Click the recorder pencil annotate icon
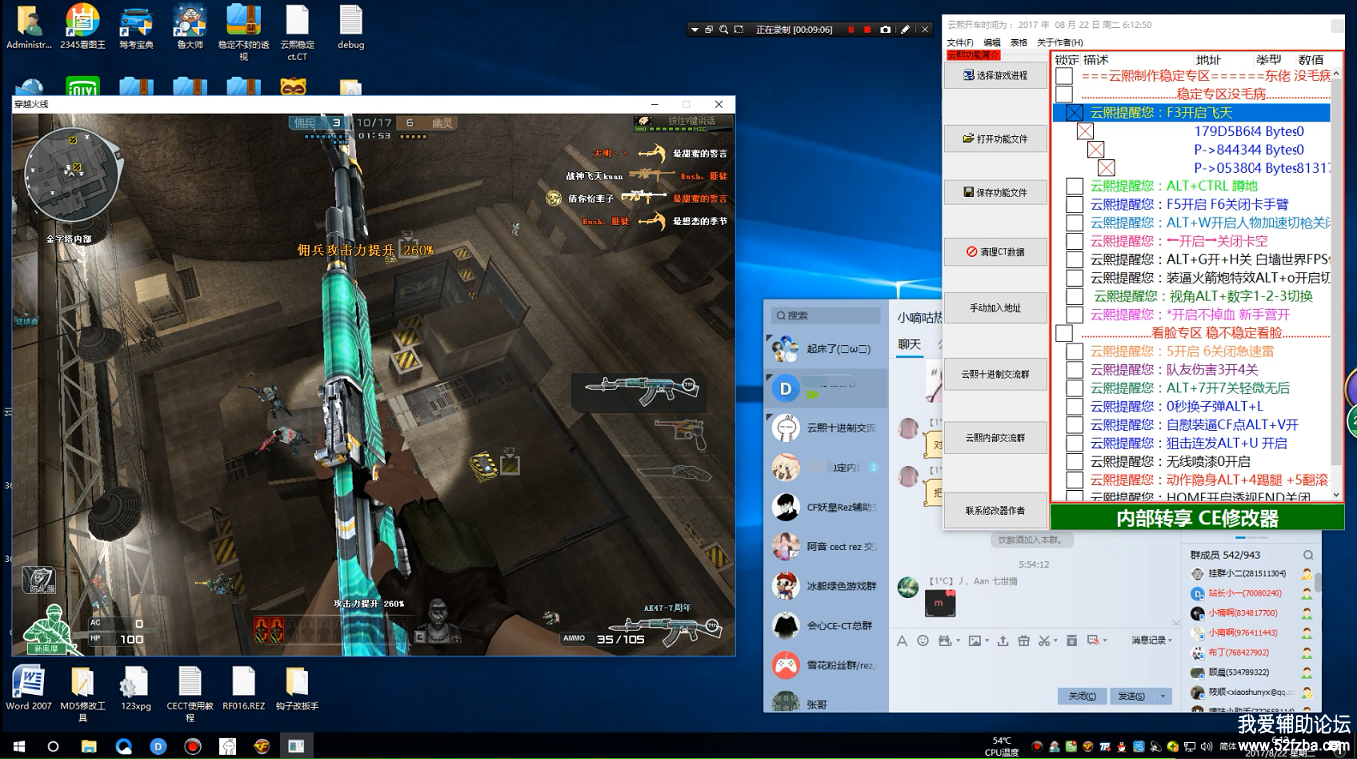 click(x=905, y=30)
